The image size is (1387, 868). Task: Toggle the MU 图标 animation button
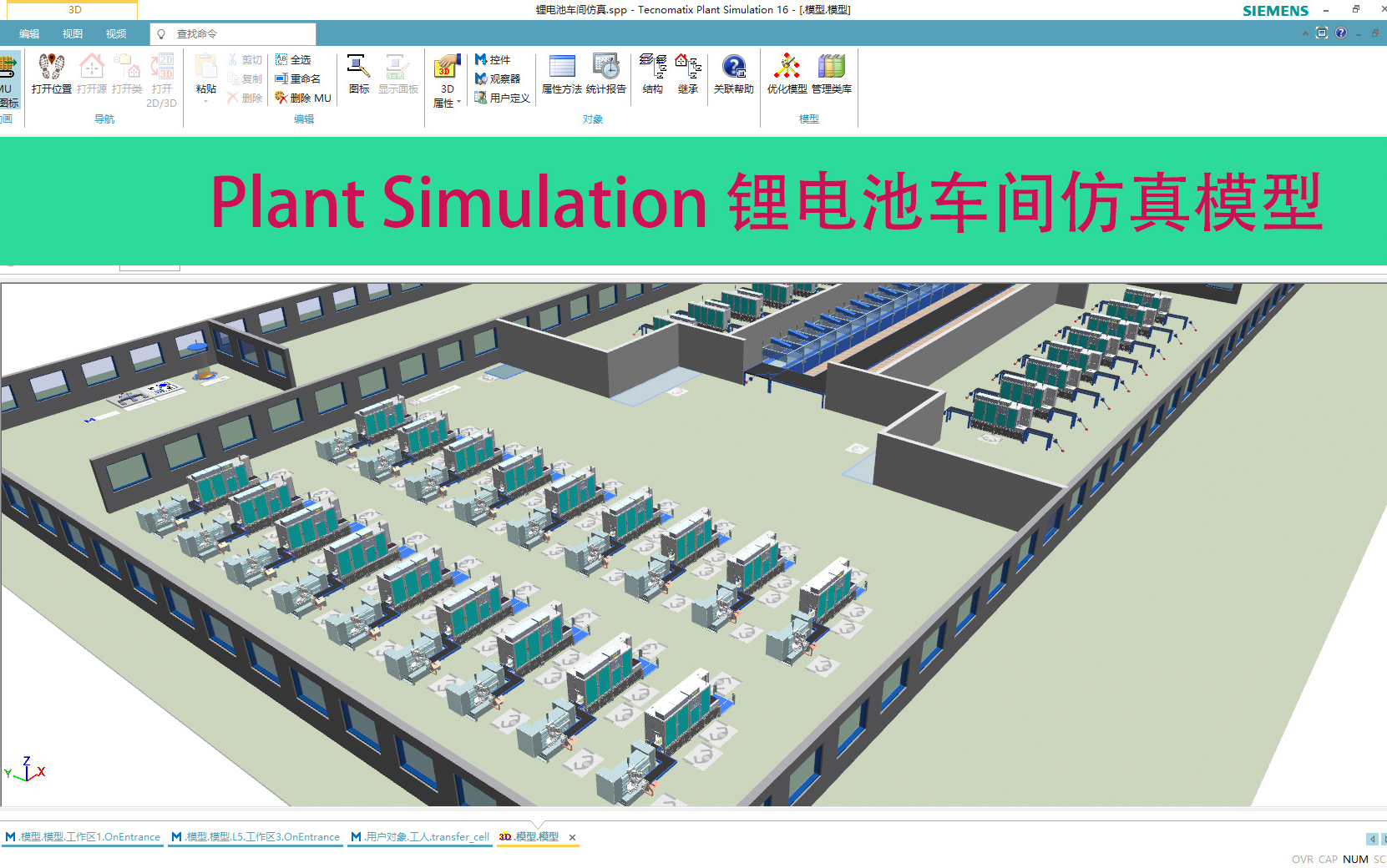(9, 79)
